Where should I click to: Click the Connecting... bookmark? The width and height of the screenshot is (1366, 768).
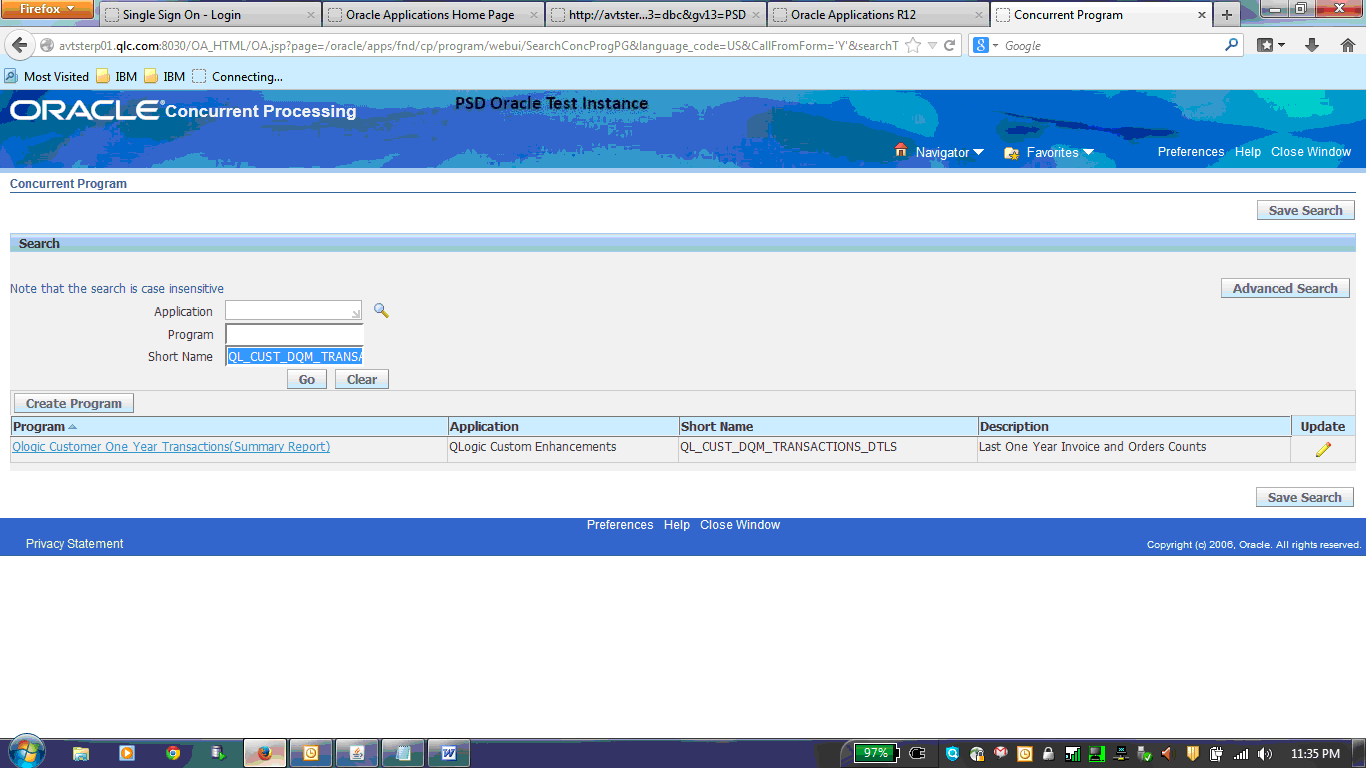click(238, 76)
